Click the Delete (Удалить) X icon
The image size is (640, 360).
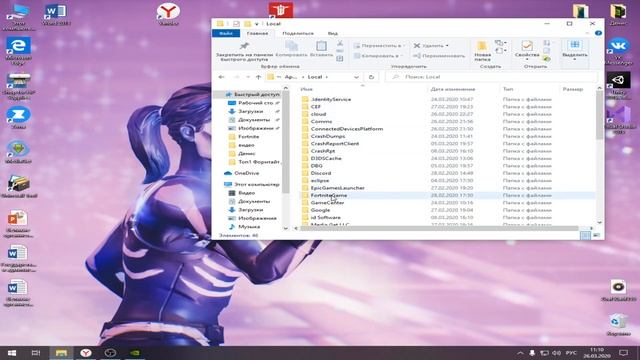coord(417,45)
